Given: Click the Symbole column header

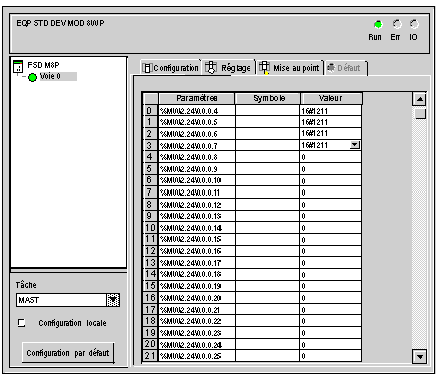Looking at the screenshot, I should point(268,98).
